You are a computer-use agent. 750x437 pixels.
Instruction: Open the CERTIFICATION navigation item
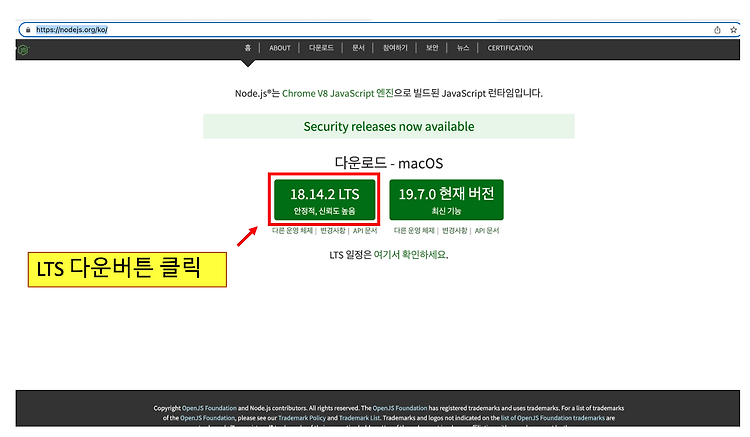click(x=510, y=48)
